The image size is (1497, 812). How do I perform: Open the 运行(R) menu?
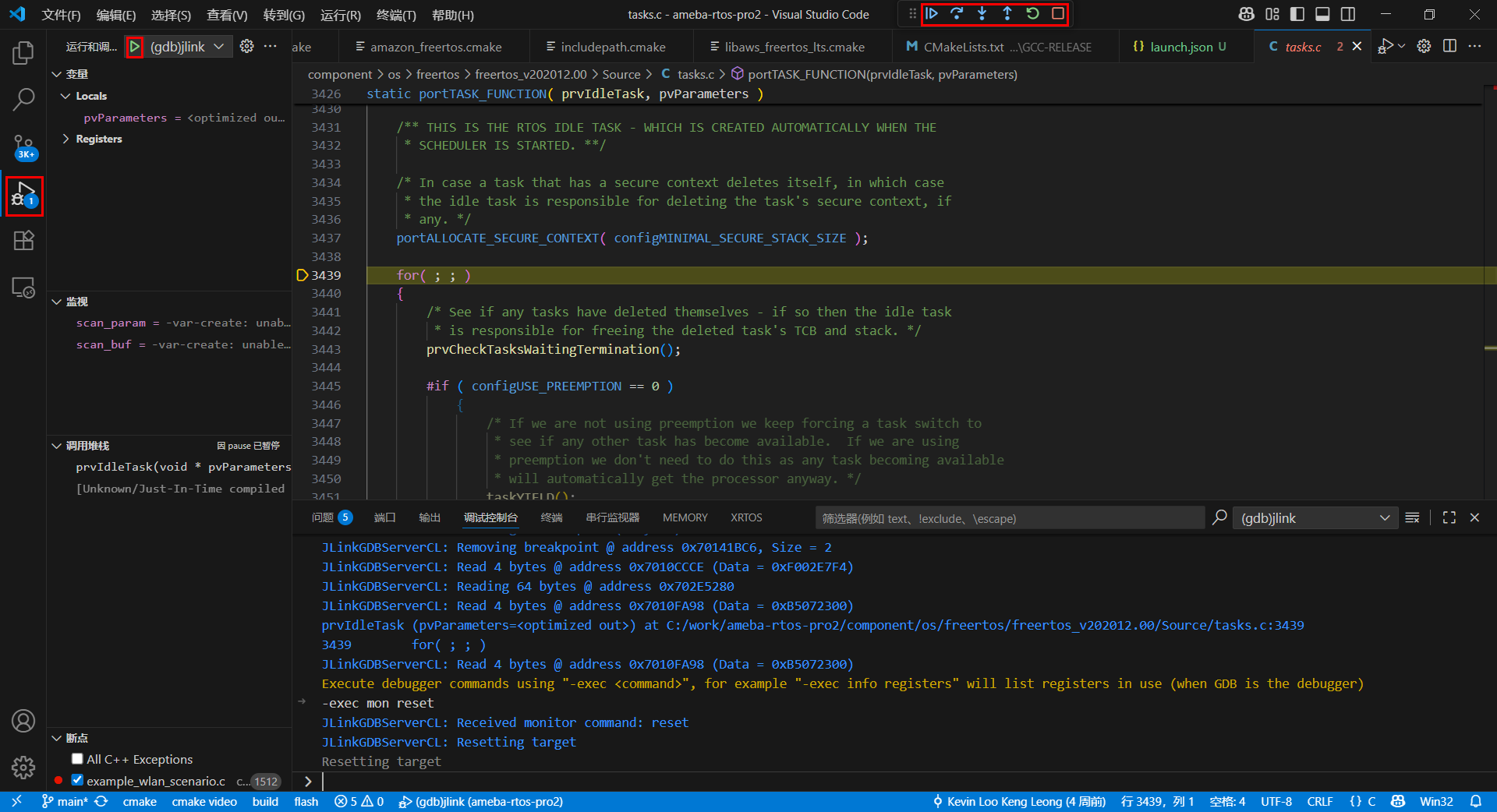(x=341, y=15)
